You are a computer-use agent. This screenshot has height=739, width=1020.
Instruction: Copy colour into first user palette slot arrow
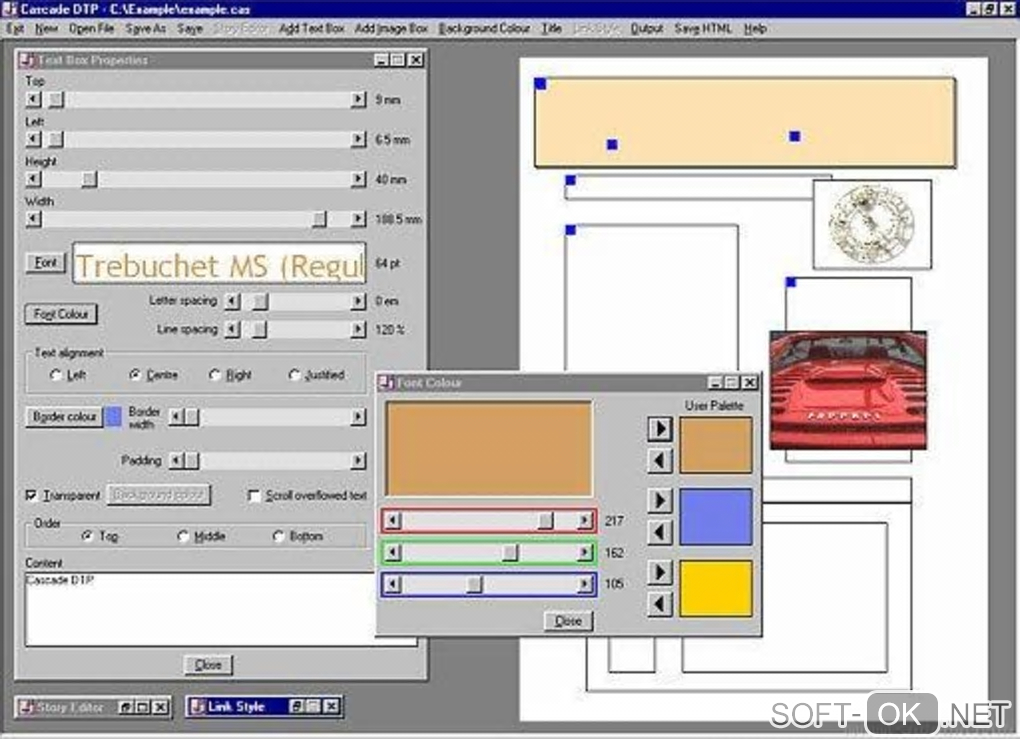click(660, 429)
